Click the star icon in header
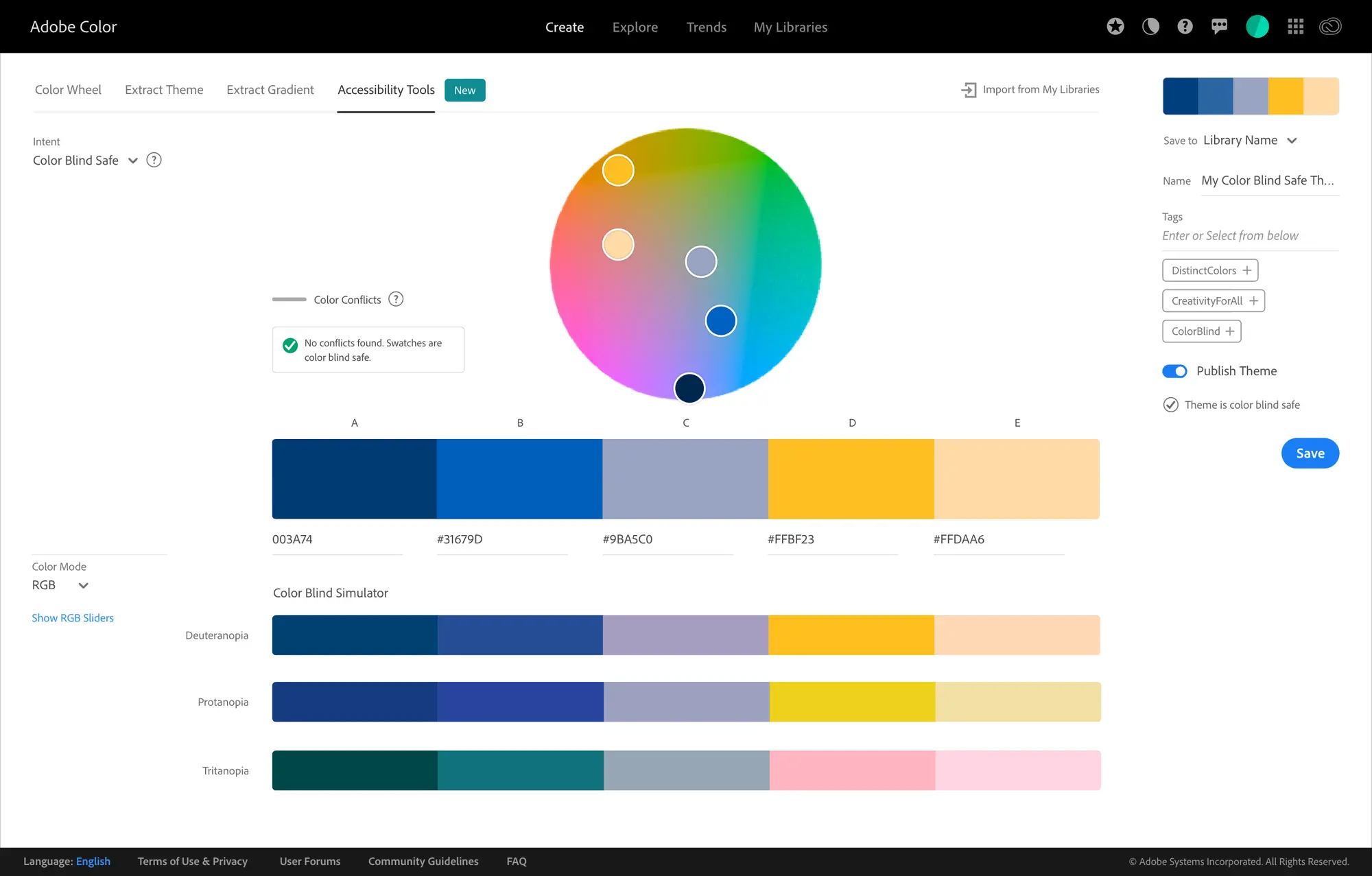 (1115, 27)
